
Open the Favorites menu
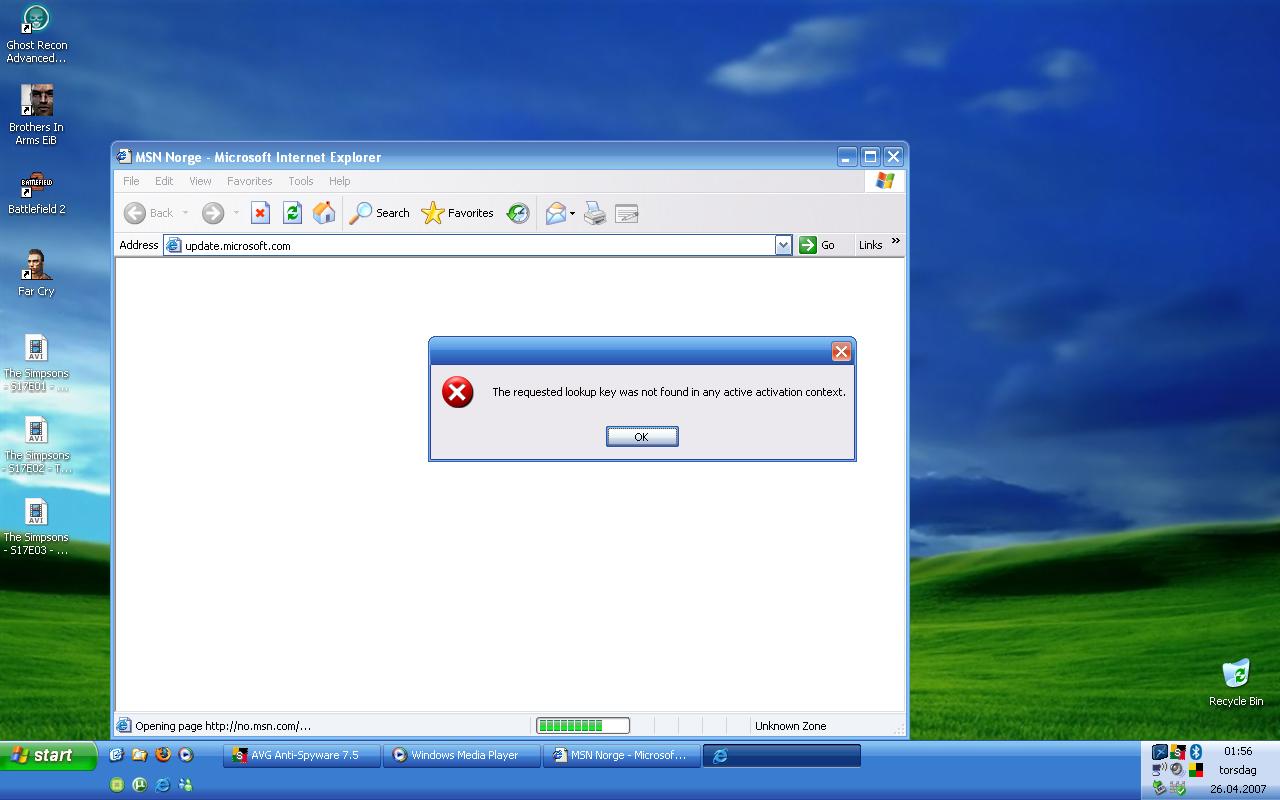249,181
